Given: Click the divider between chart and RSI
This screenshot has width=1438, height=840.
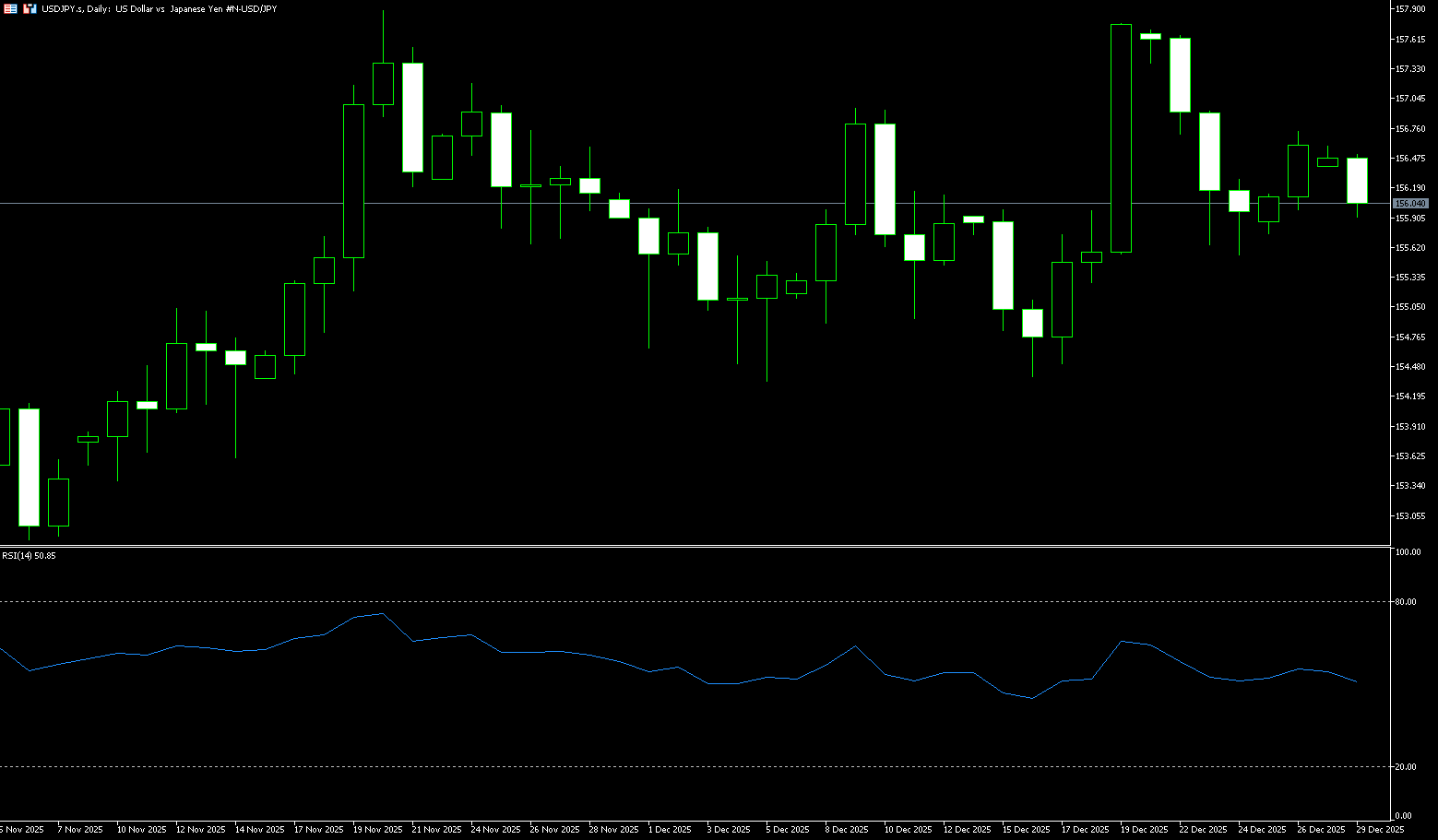Looking at the screenshot, I should coord(692,547).
